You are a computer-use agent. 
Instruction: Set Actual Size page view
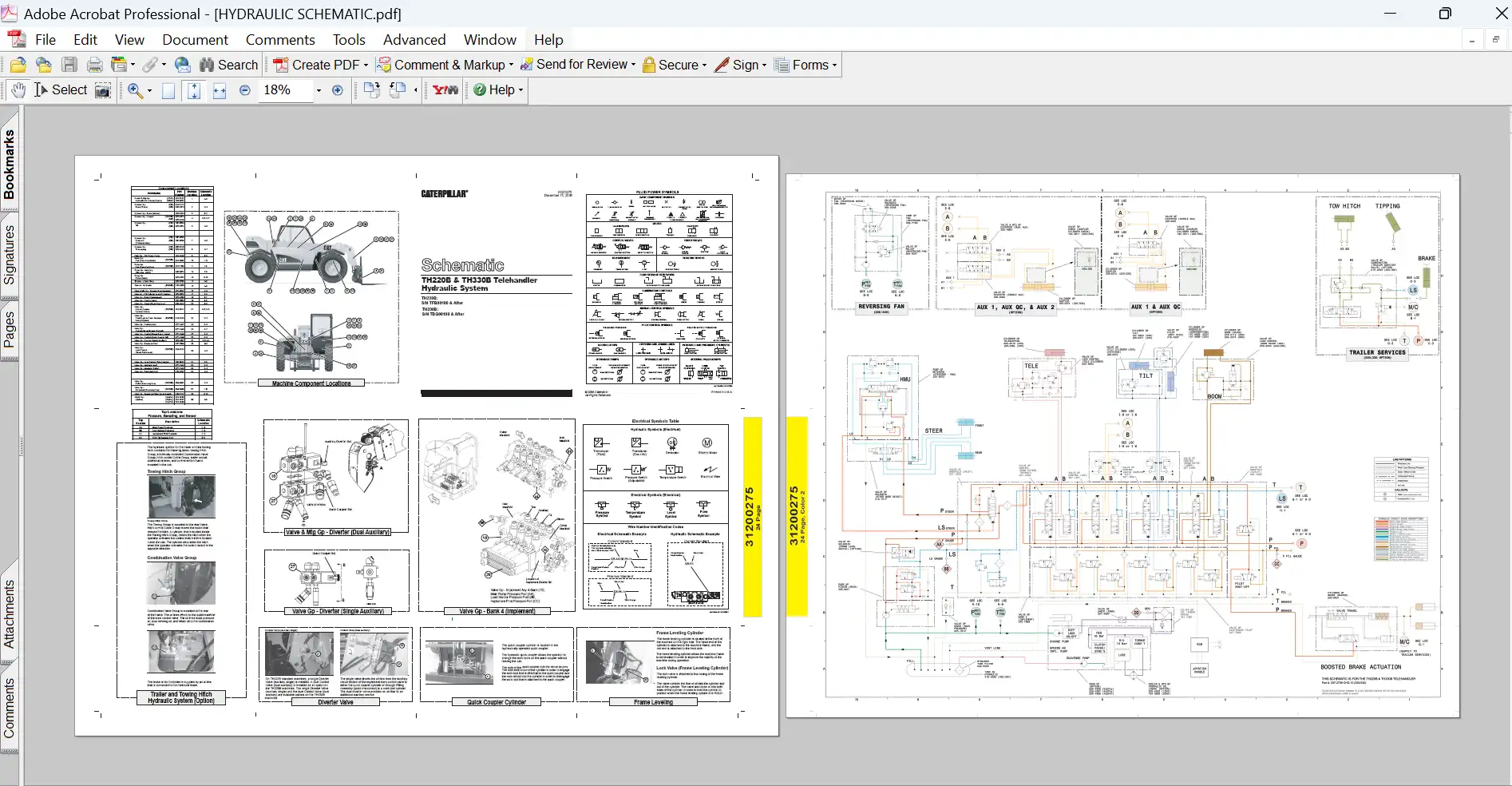[168, 90]
